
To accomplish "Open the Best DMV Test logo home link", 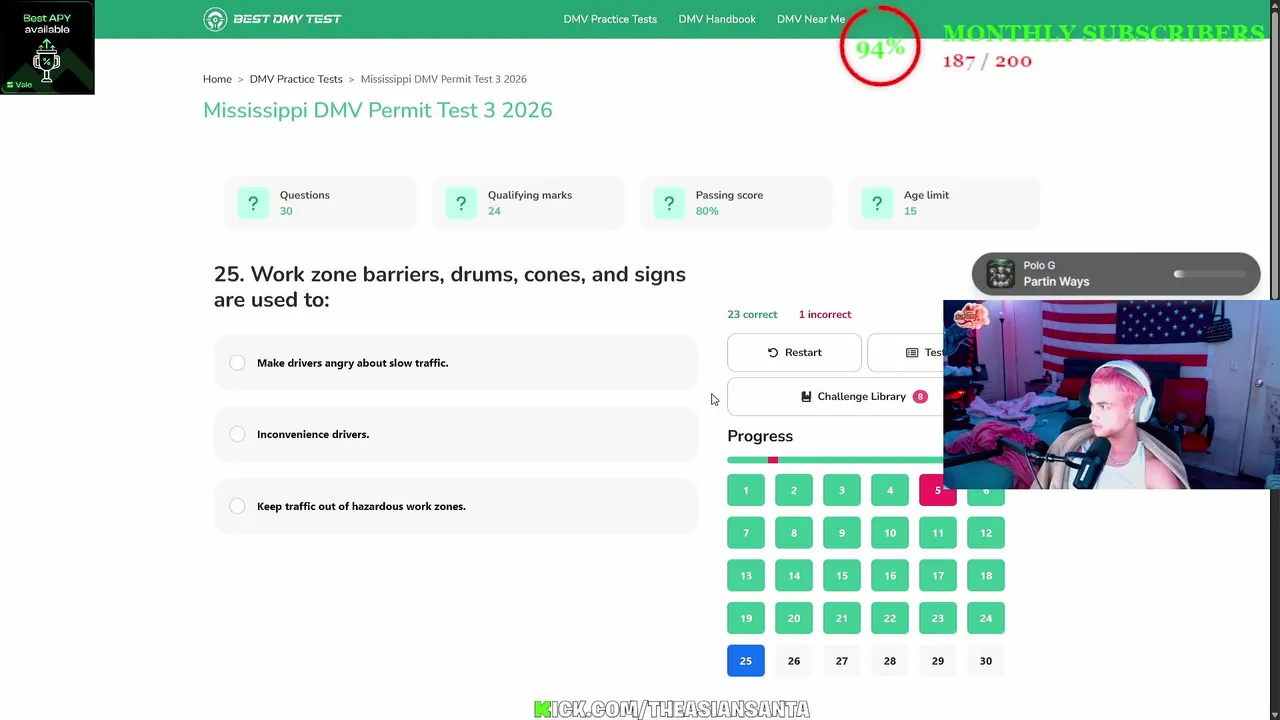I will click(x=272, y=19).
